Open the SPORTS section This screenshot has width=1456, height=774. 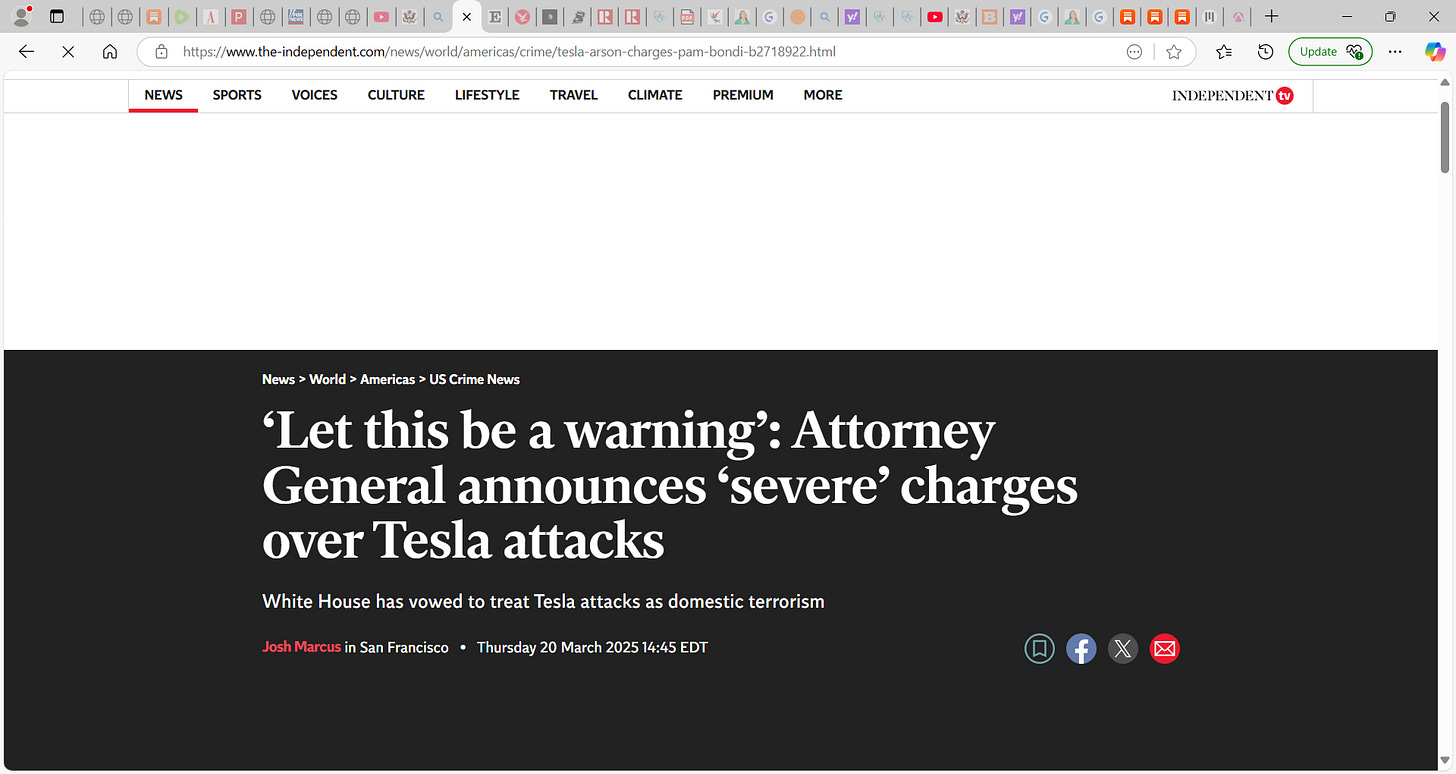[237, 95]
